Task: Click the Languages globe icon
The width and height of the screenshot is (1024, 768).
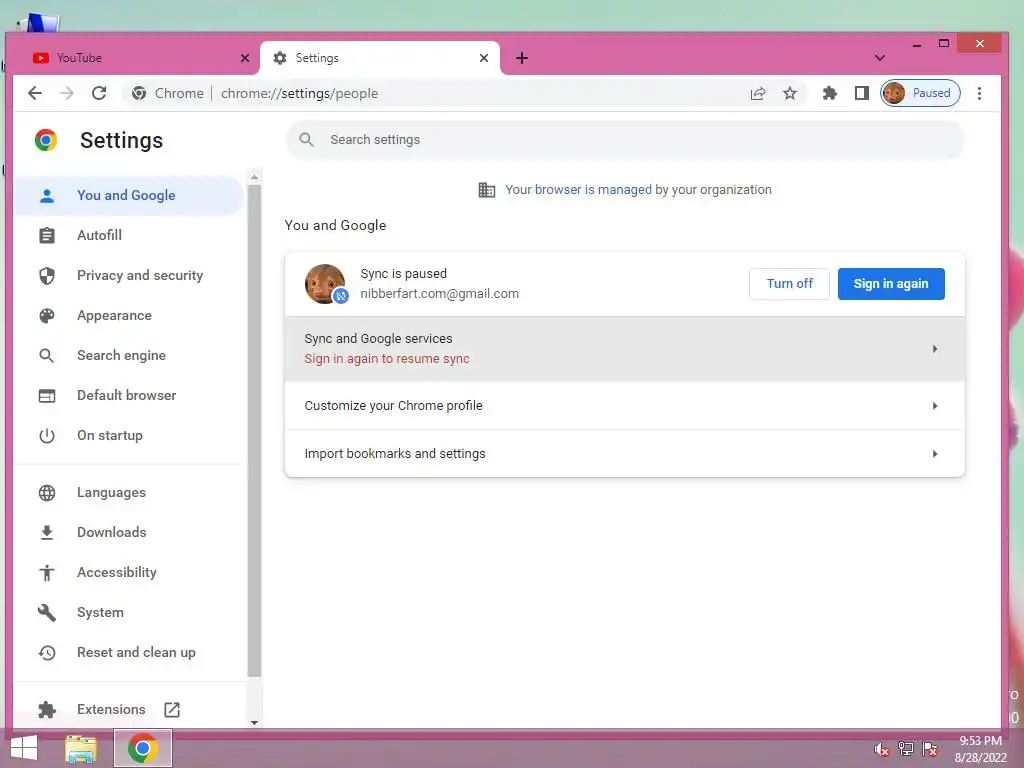Action: [x=46, y=492]
